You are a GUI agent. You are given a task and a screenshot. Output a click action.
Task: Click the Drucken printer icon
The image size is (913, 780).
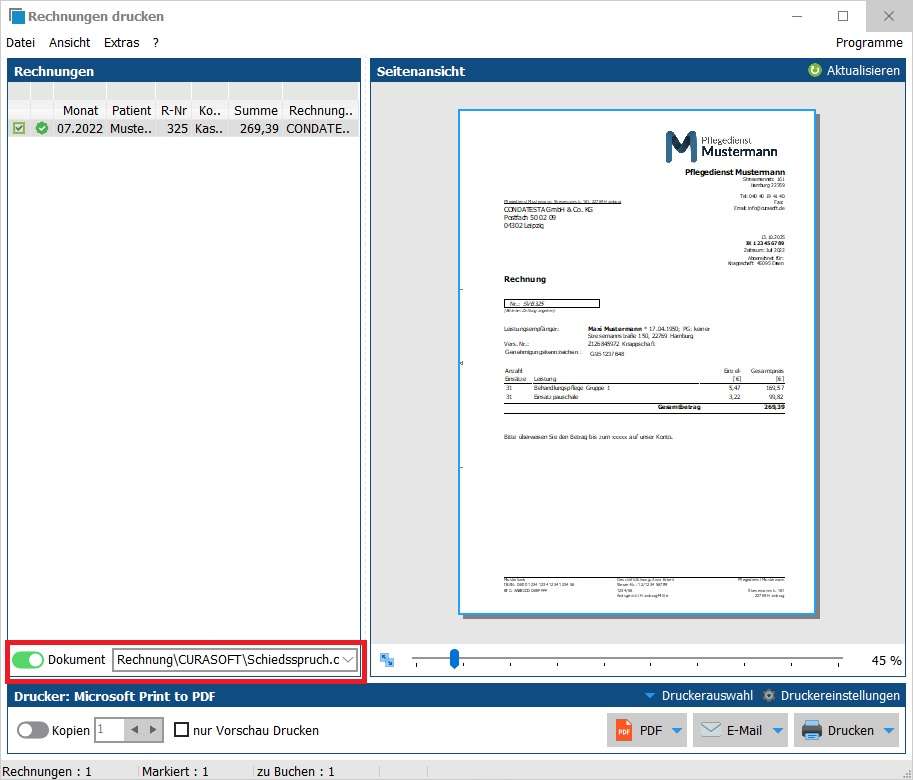point(812,730)
